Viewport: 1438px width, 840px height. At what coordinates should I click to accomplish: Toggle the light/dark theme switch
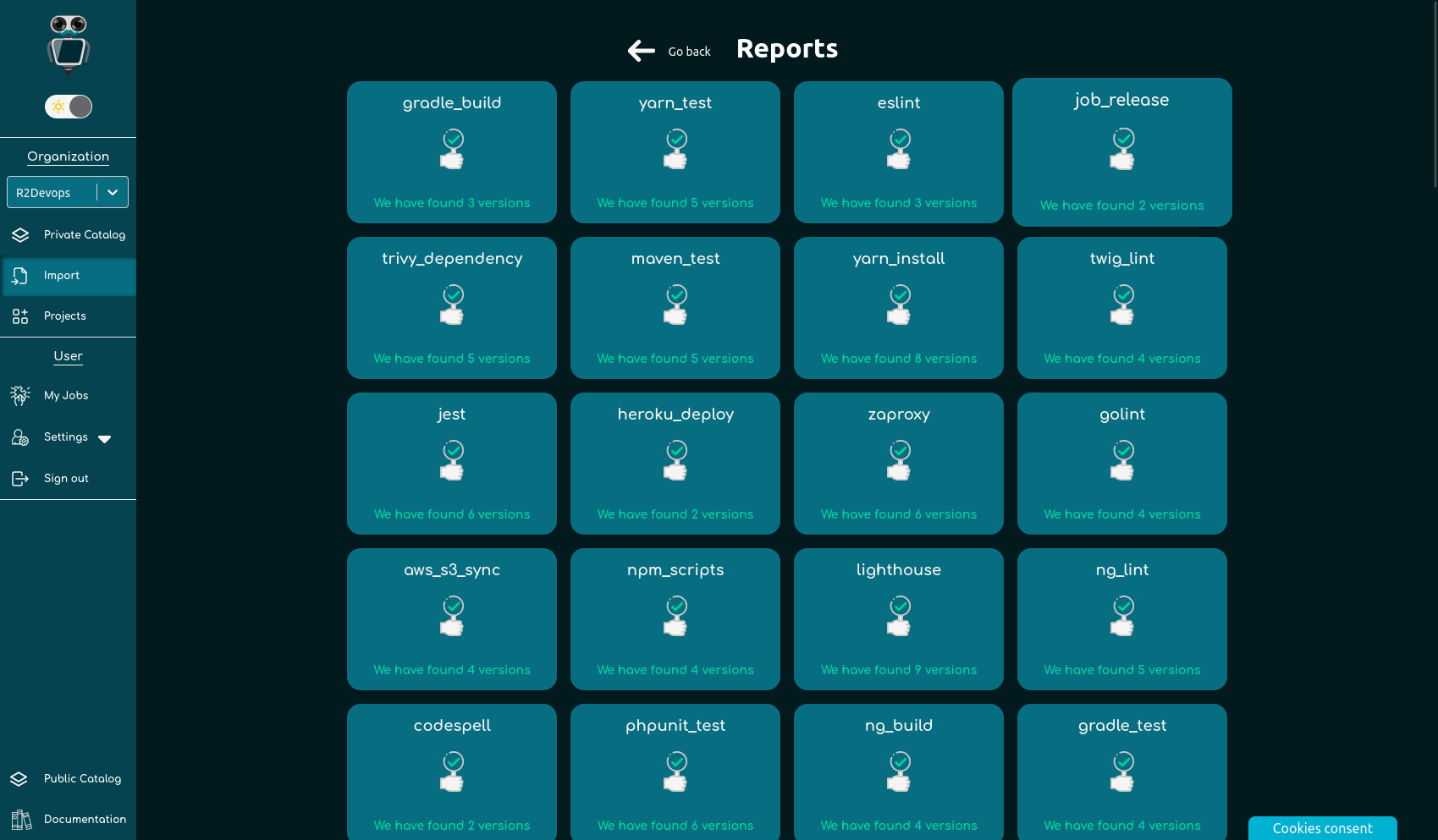click(x=69, y=107)
